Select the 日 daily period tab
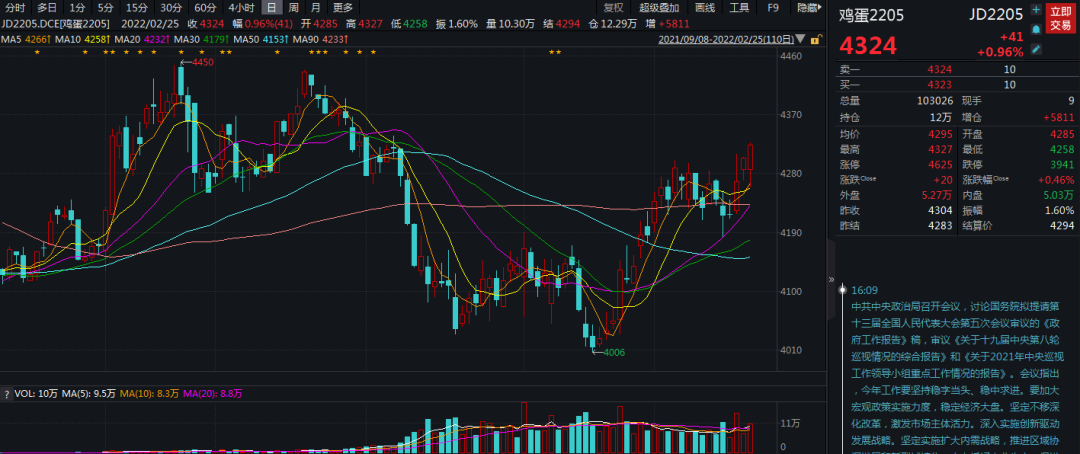 click(271, 8)
